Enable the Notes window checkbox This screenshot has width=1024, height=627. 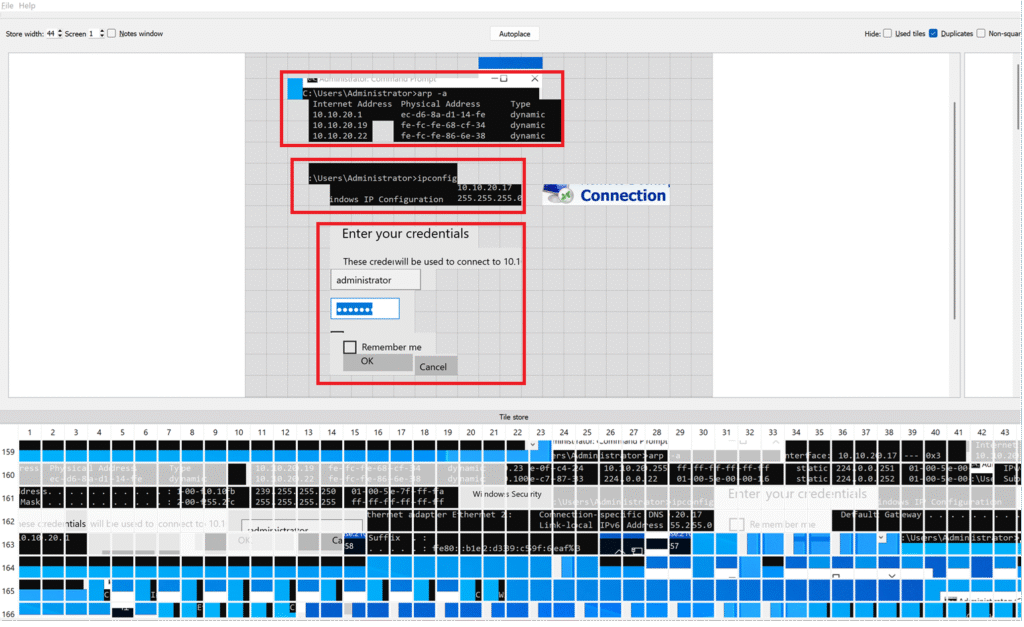click(112, 34)
